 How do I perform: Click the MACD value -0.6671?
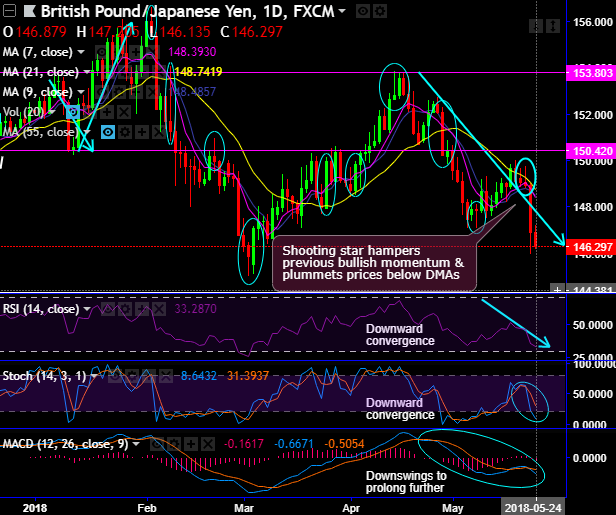[x=294, y=444]
